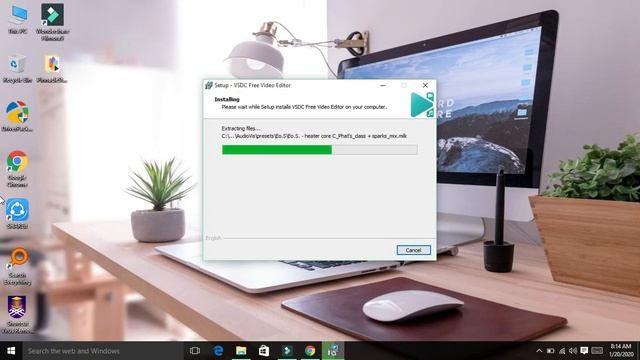Screen dimensions: 640x360
Task: Click the setup icon in the title bar
Action: [x=209, y=85]
